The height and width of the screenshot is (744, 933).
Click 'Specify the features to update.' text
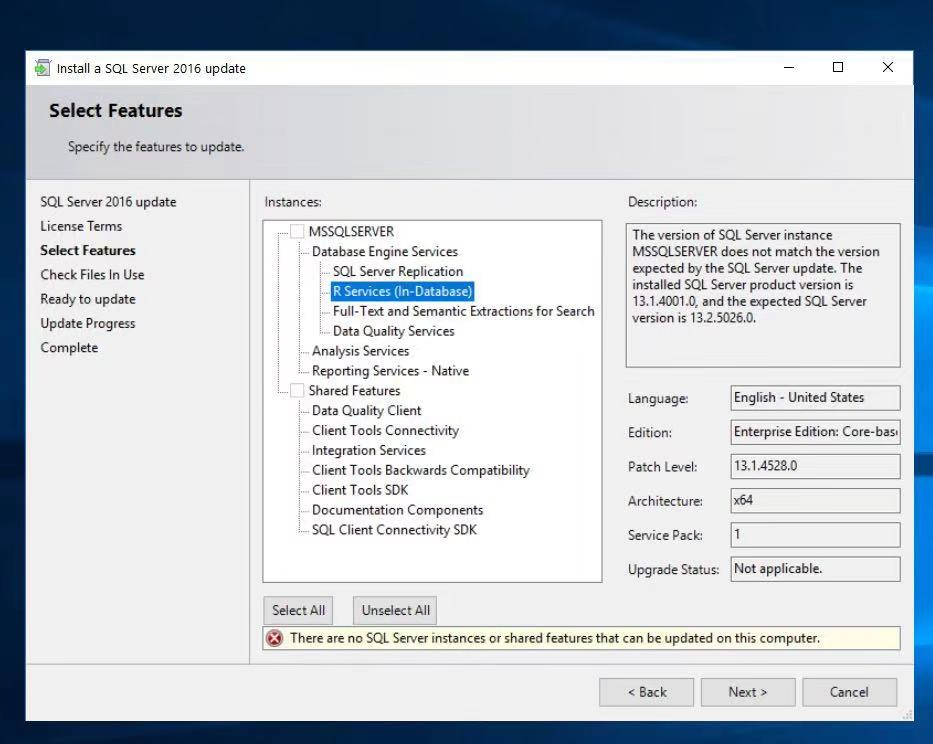[x=156, y=146]
